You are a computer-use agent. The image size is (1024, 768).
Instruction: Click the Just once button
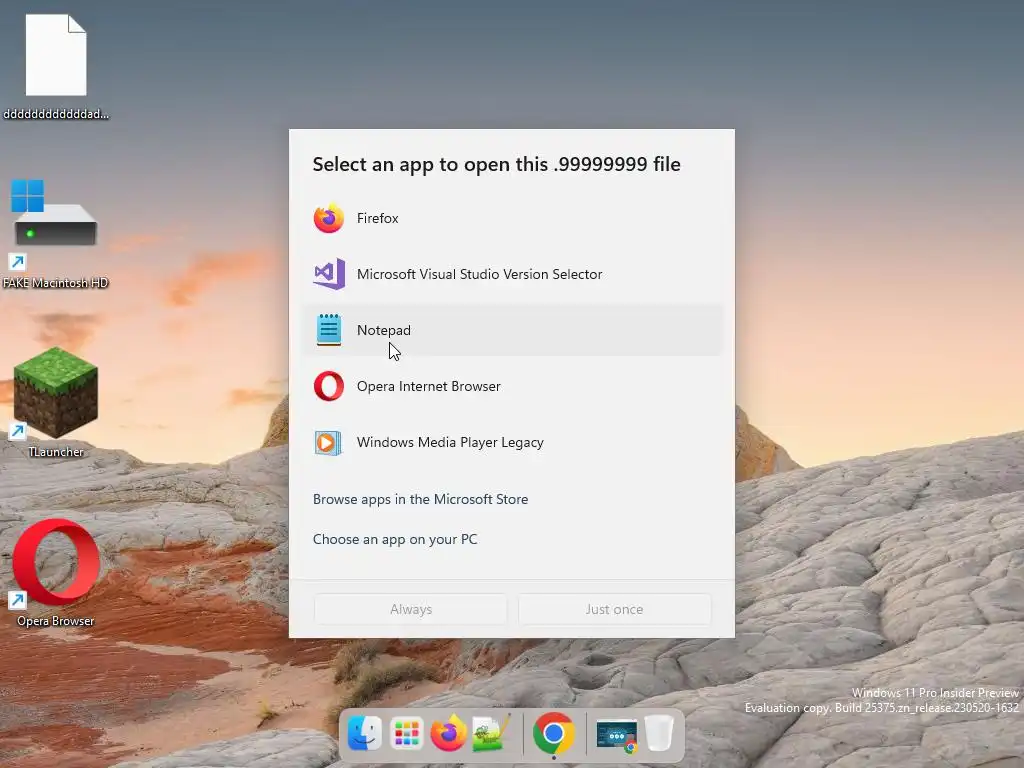point(614,609)
